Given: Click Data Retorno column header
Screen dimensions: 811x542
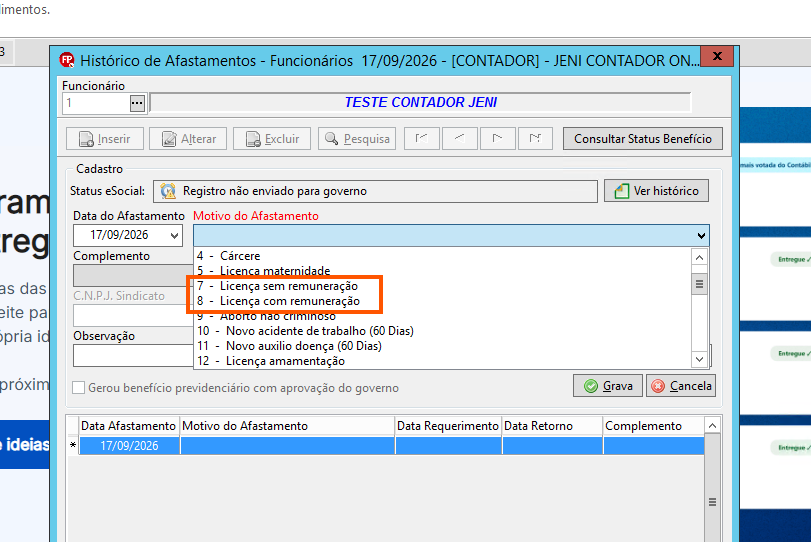Looking at the screenshot, I should click(x=552, y=426).
